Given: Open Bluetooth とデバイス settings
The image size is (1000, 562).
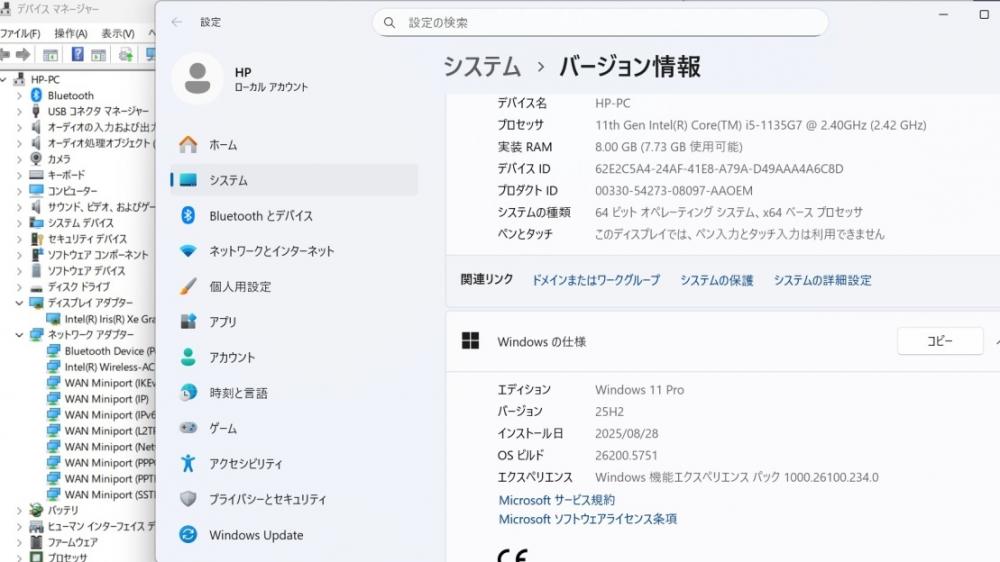Looking at the screenshot, I should click(x=293, y=216).
